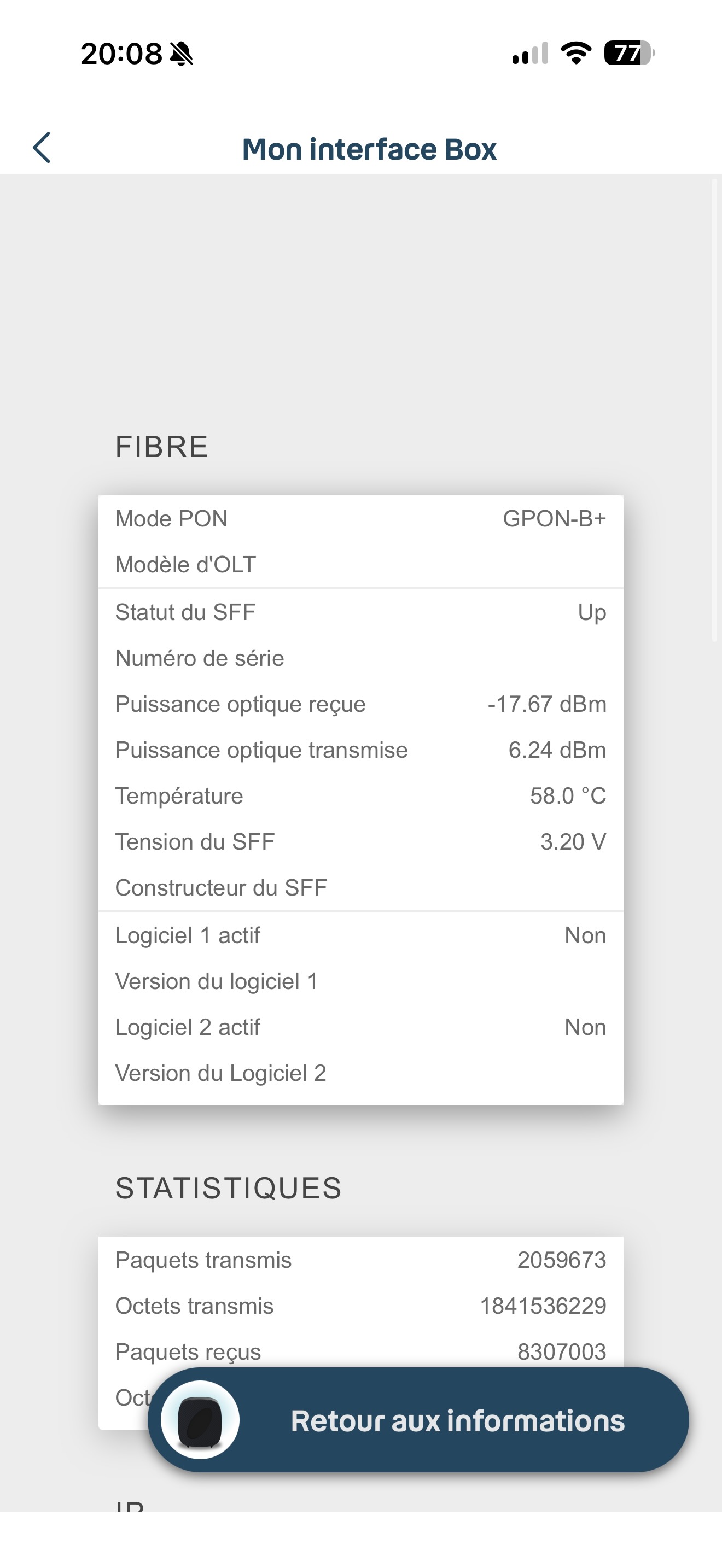Tap Retour aux informations button
Viewport: 722px width, 1568px height.
coord(418,1419)
